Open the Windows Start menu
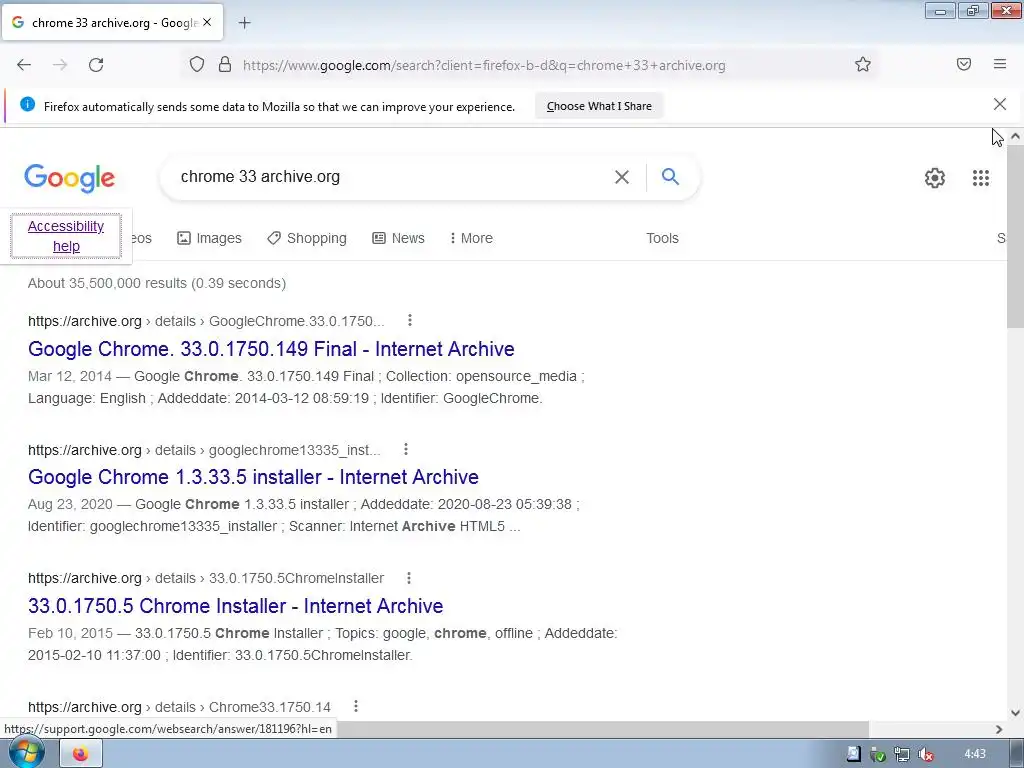 click(26, 753)
